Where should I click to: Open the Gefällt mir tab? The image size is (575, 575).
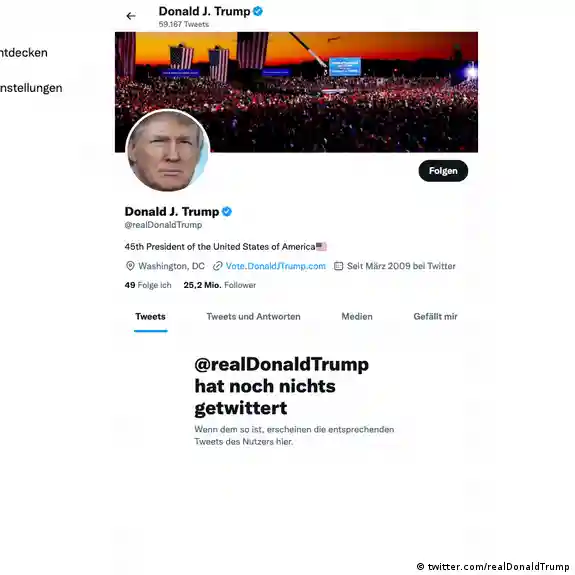click(x=435, y=316)
